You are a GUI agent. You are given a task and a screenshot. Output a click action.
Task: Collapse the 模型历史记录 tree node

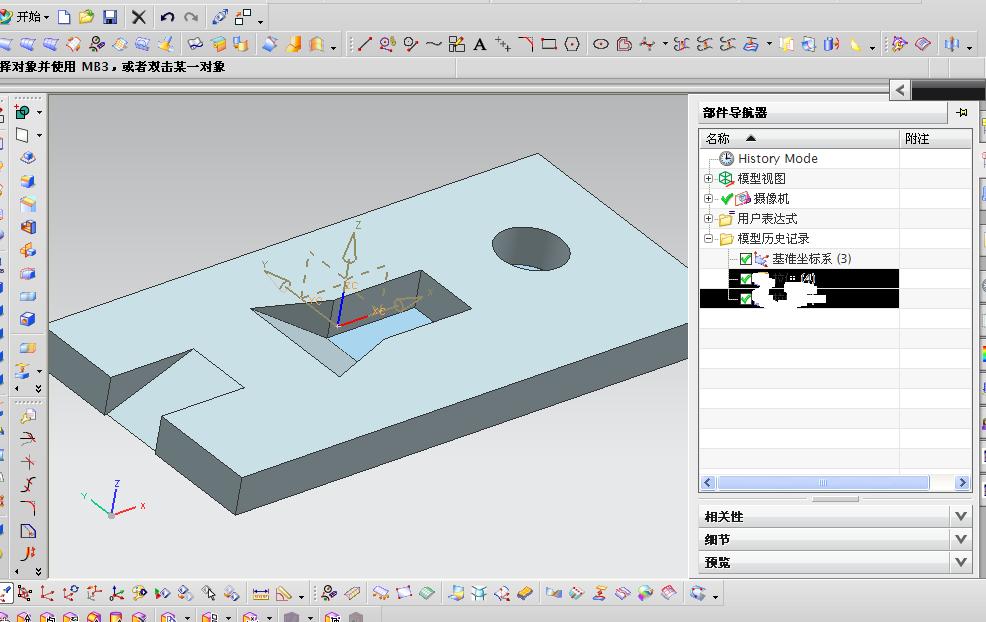click(708, 239)
